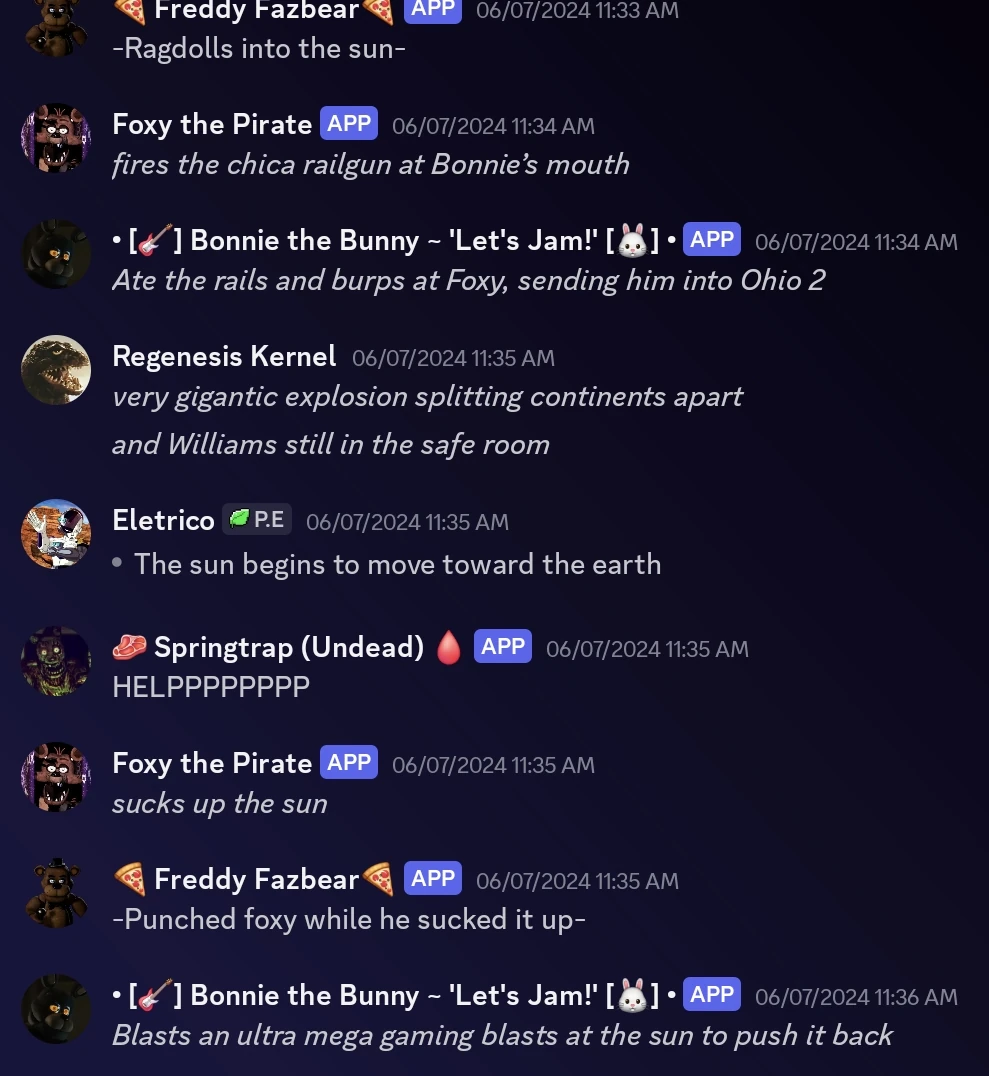Click the P.E server tag beside Eletrico
Viewport: 989px width, 1076px height.
click(x=257, y=519)
